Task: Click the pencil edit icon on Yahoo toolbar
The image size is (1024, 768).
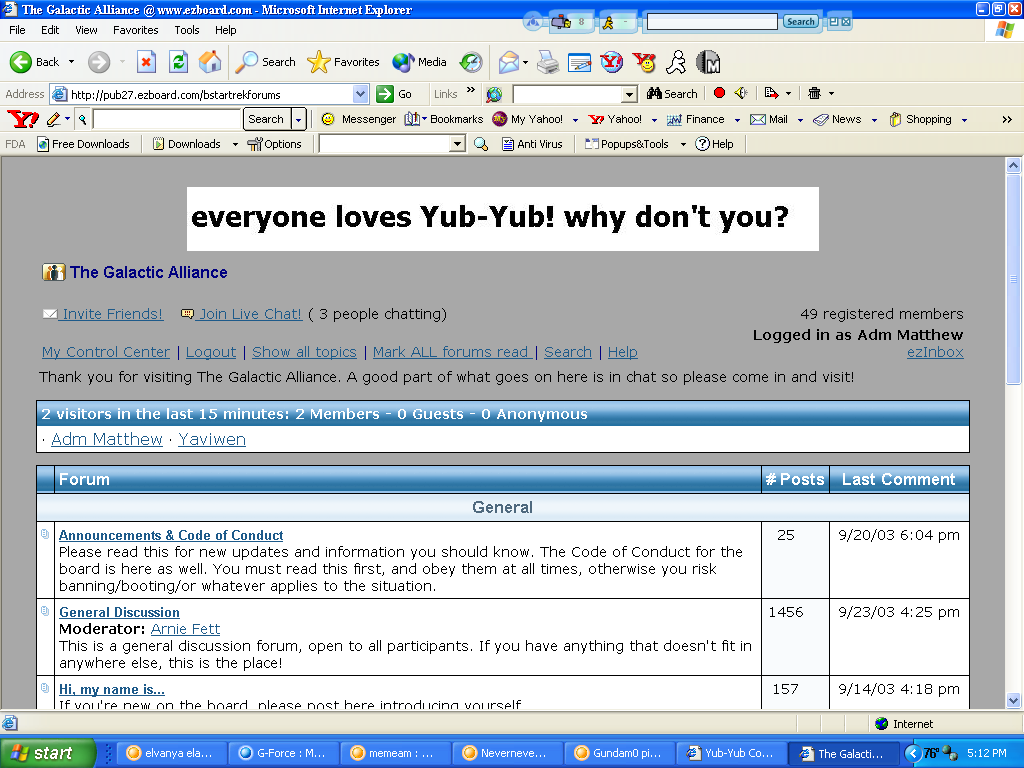Action: pos(54,119)
